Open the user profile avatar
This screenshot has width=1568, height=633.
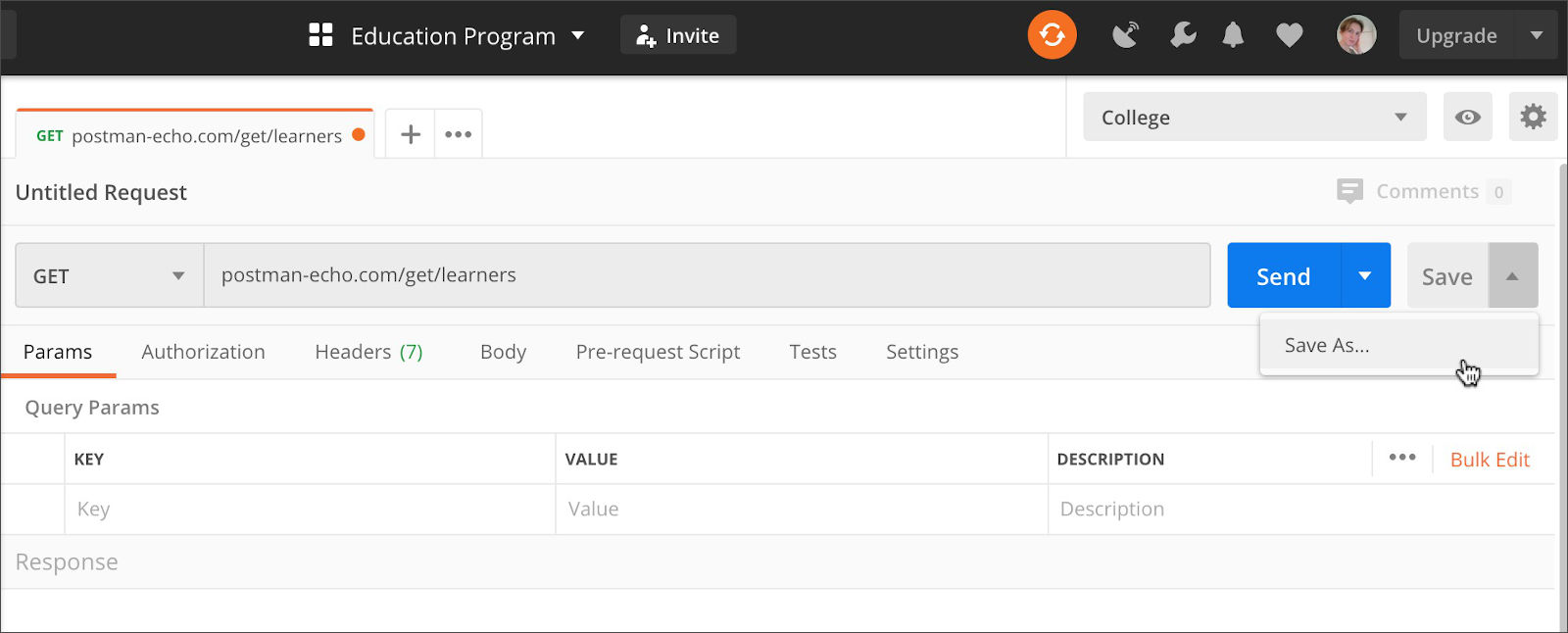coord(1356,35)
